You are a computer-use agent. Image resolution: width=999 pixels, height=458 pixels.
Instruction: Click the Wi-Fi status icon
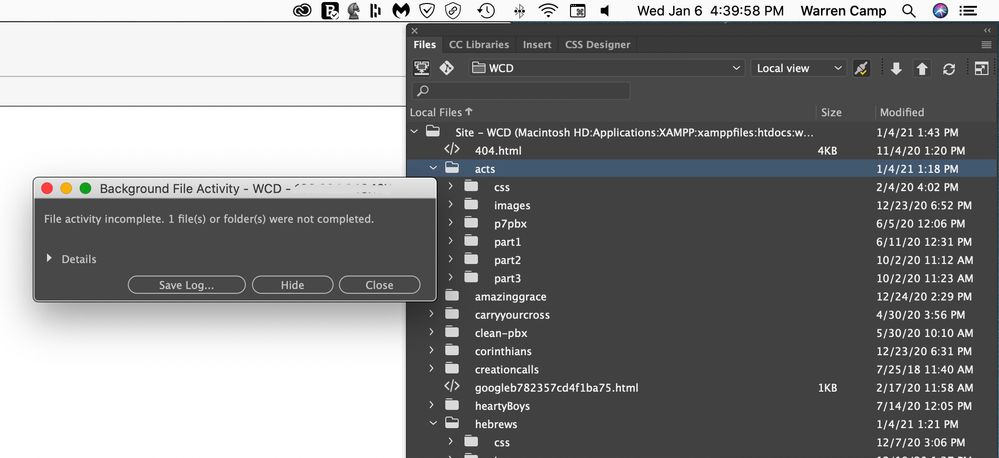548,11
